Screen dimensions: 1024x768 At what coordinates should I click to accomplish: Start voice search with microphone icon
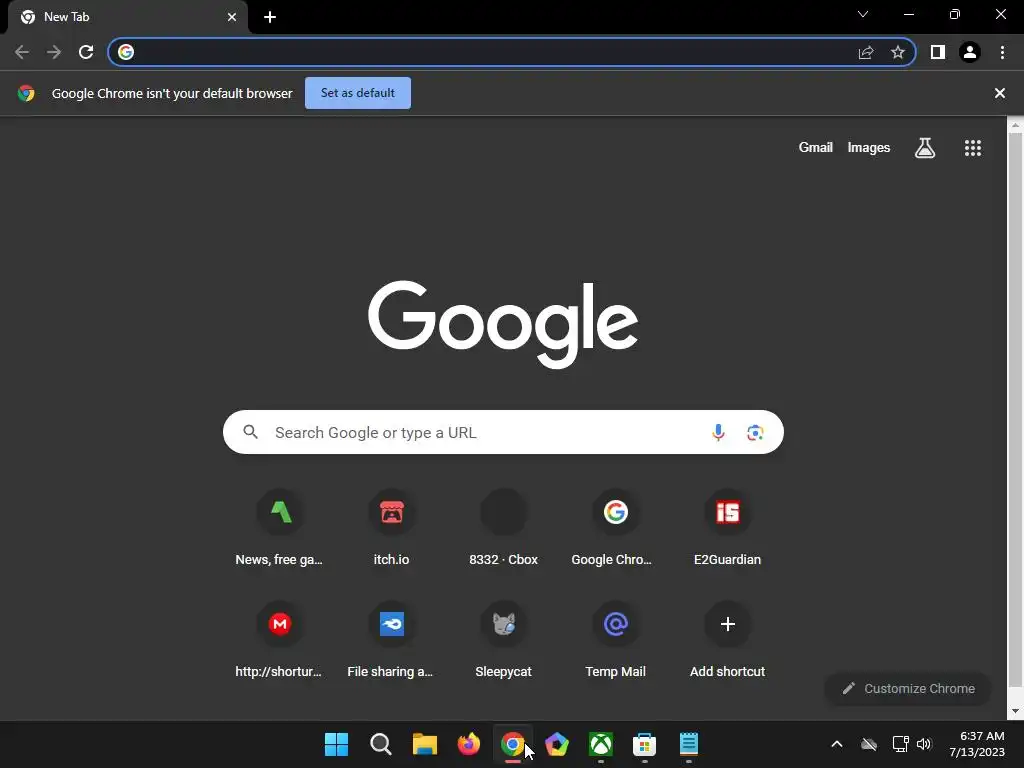point(718,432)
